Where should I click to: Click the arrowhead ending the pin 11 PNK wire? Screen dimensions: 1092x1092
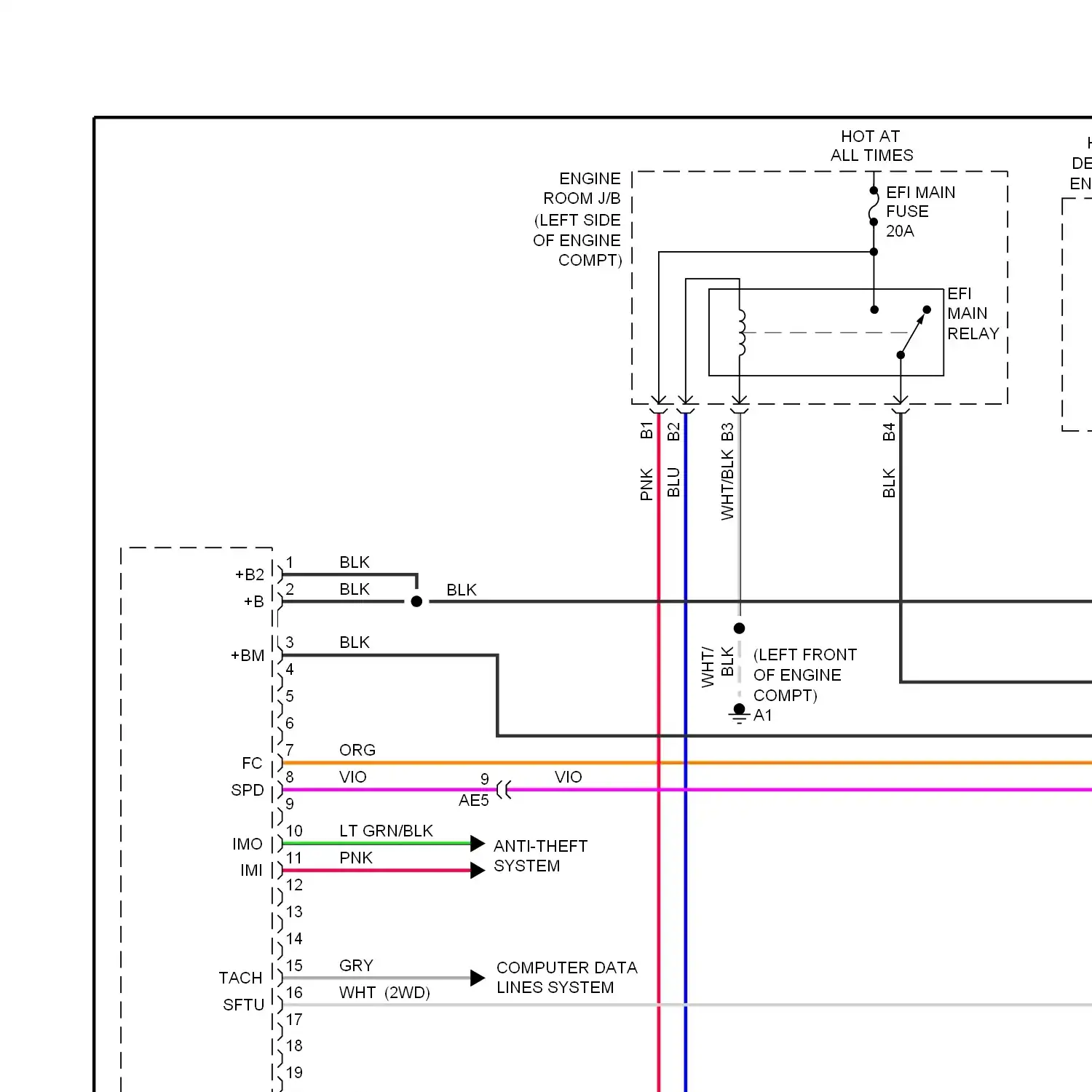[478, 870]
